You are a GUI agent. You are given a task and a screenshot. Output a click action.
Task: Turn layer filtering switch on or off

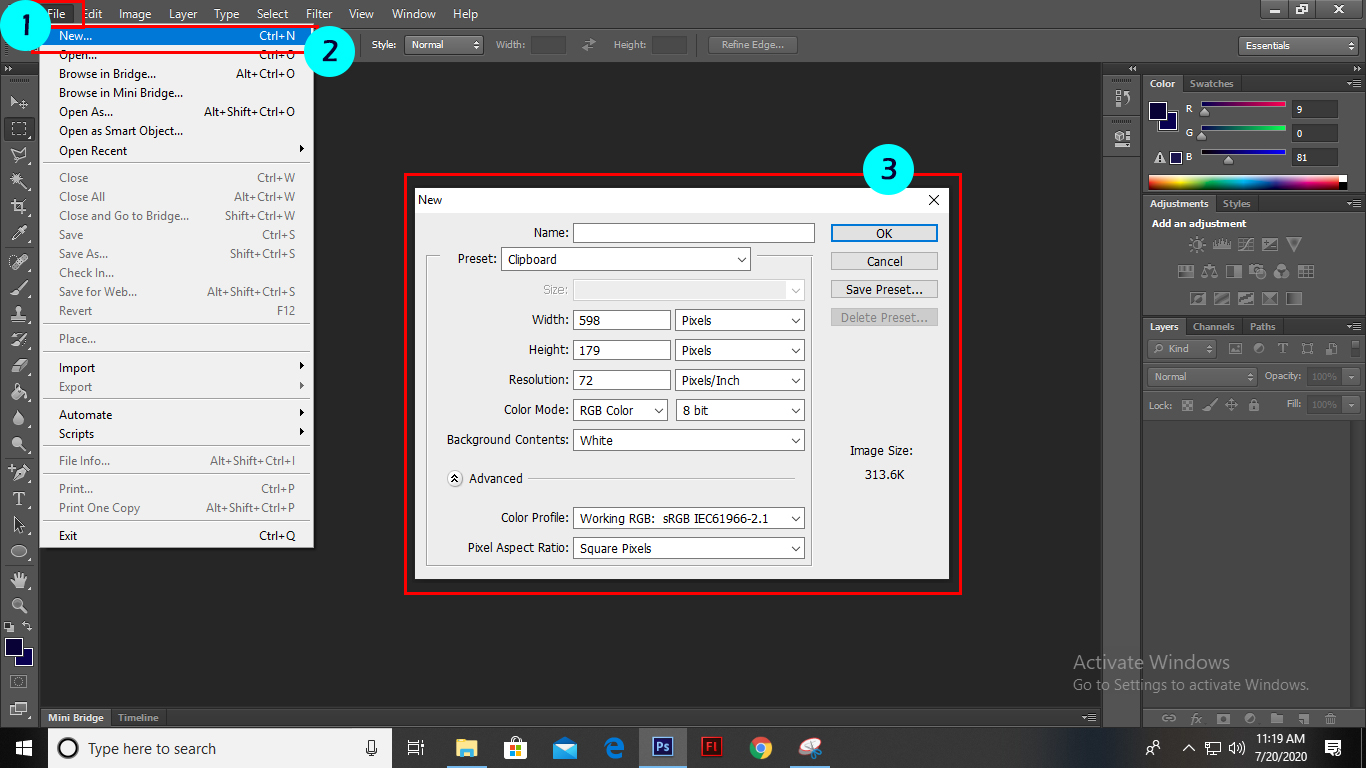(1354, 349)
